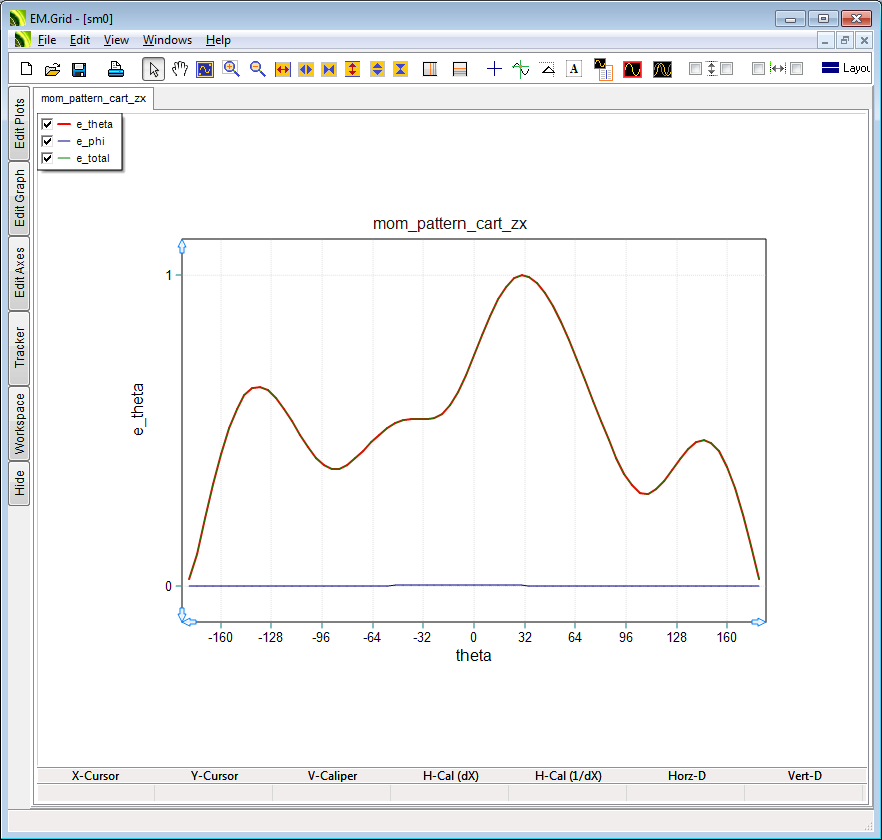Screen dimensions: 882x840
Task: Select the arrow pointer tool
Action: [153, 69]
